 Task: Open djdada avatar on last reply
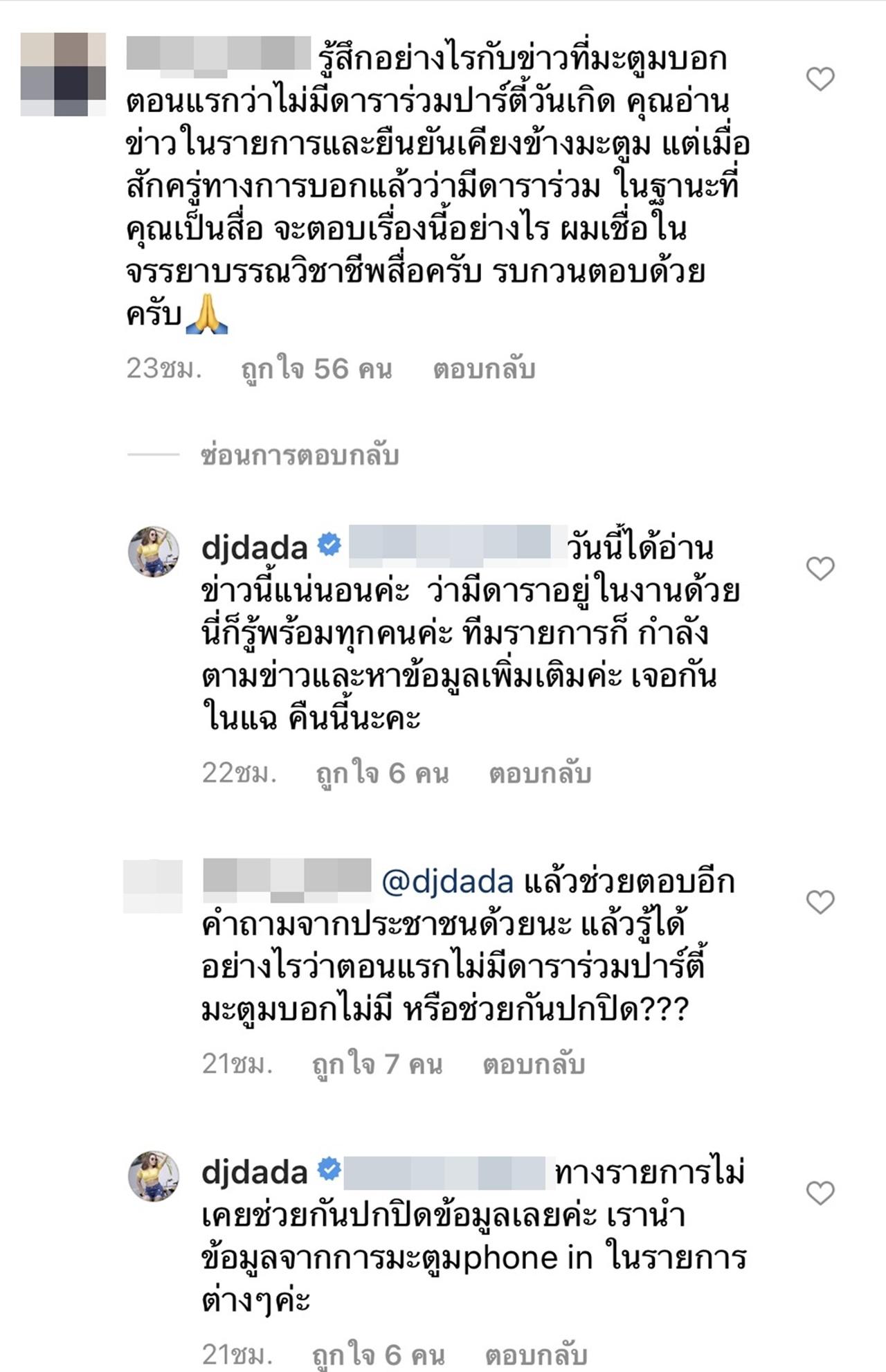[x=154, y=1175]
